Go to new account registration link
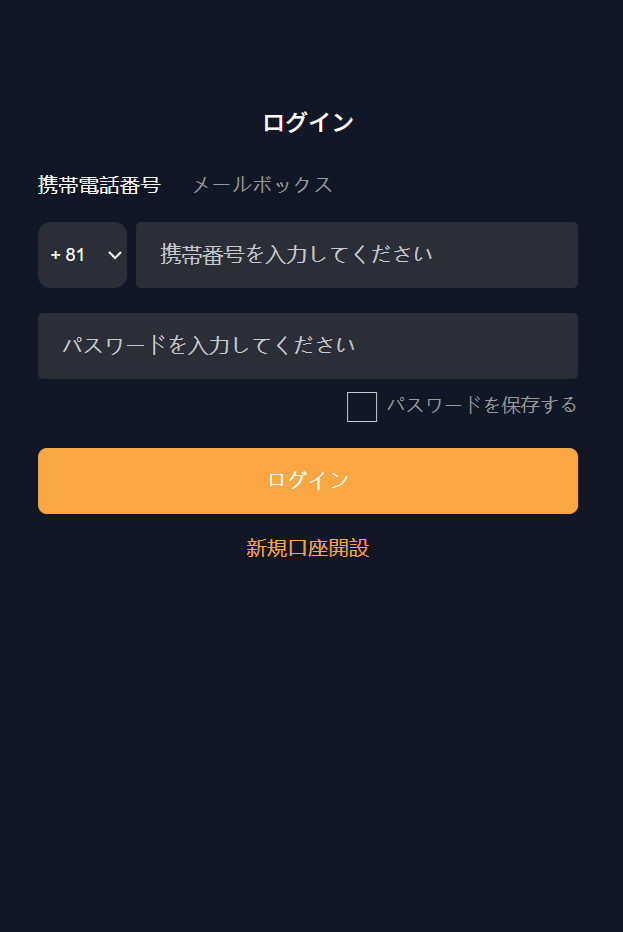 tap(308, 548)
